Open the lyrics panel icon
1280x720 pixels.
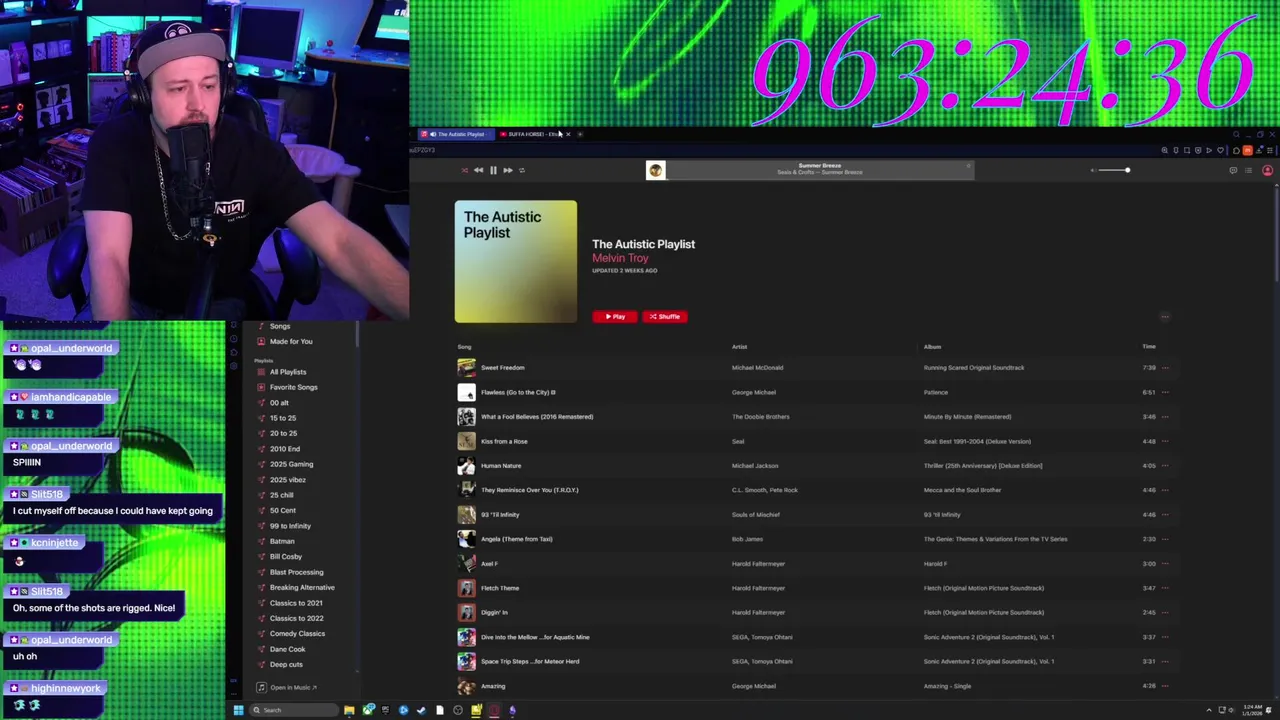(1233, 170)
